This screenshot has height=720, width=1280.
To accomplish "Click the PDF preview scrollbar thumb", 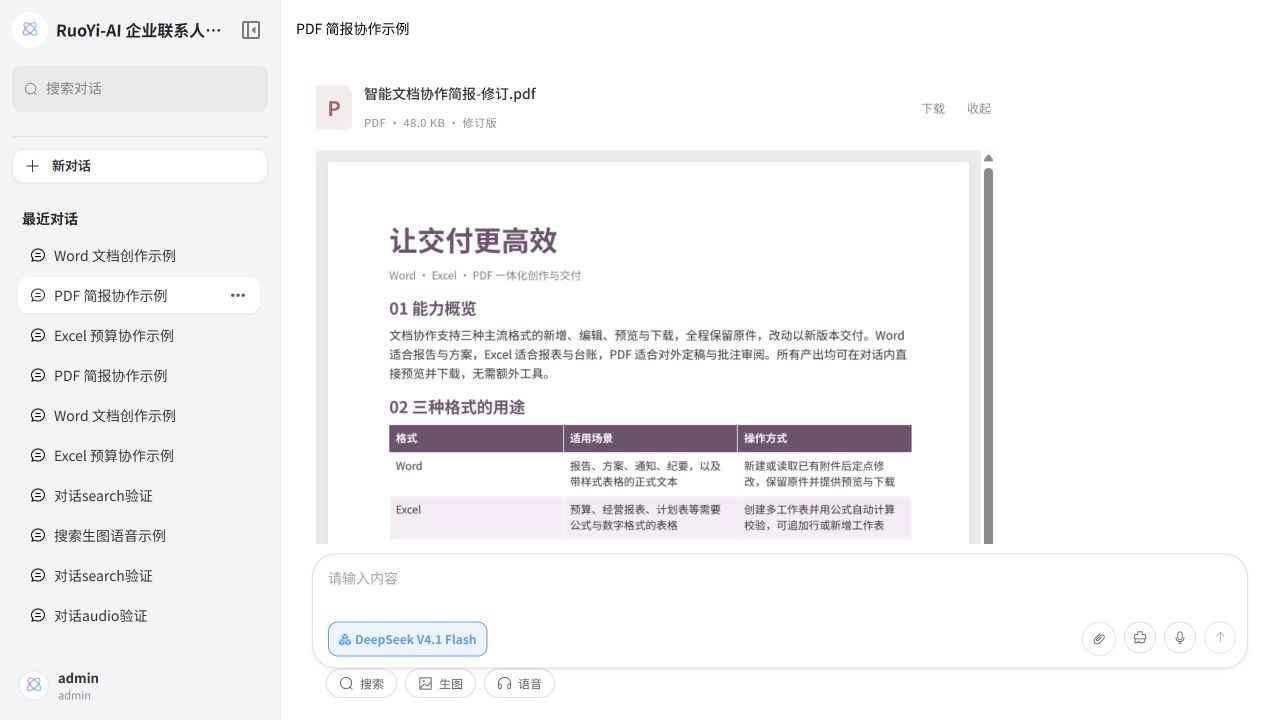I will pos(988,356).
